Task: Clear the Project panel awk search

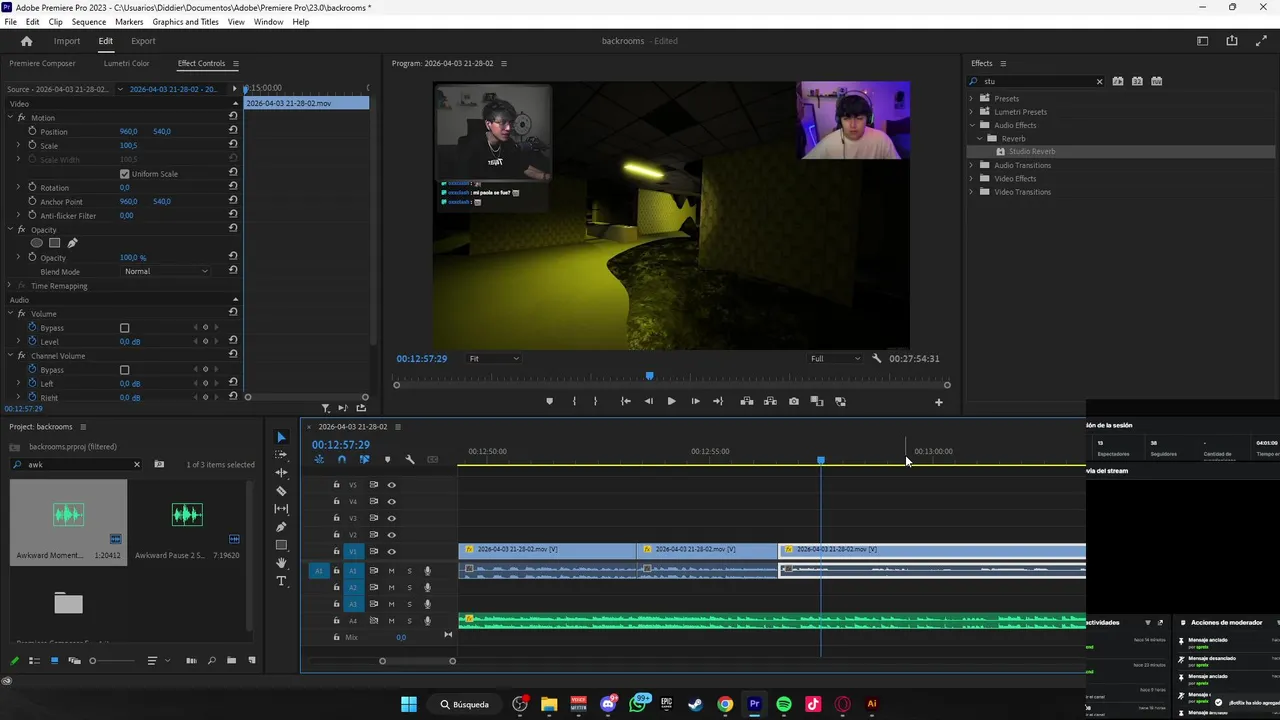Action: (137, 464)
